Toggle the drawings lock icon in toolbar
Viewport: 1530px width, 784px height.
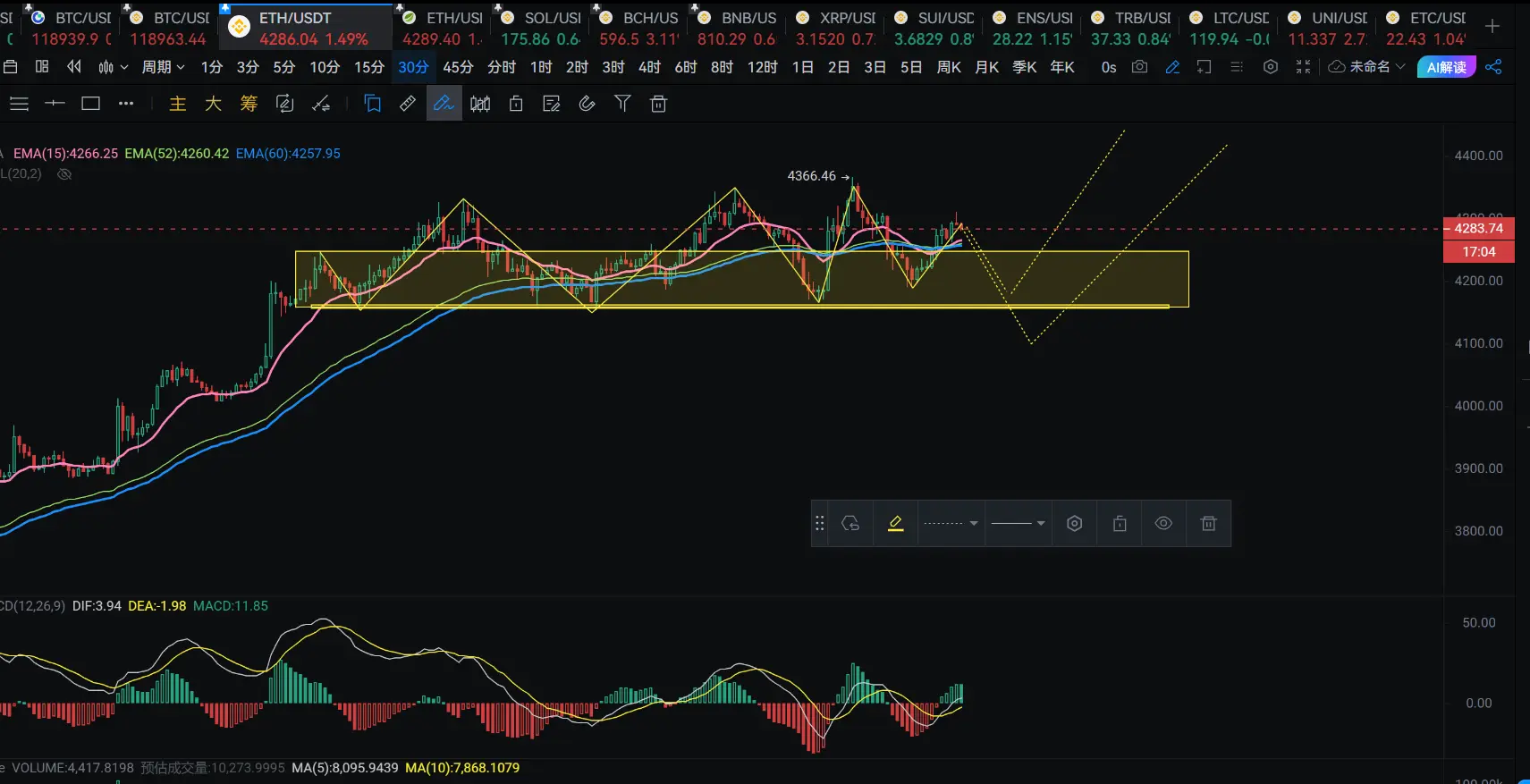[516, 104]
